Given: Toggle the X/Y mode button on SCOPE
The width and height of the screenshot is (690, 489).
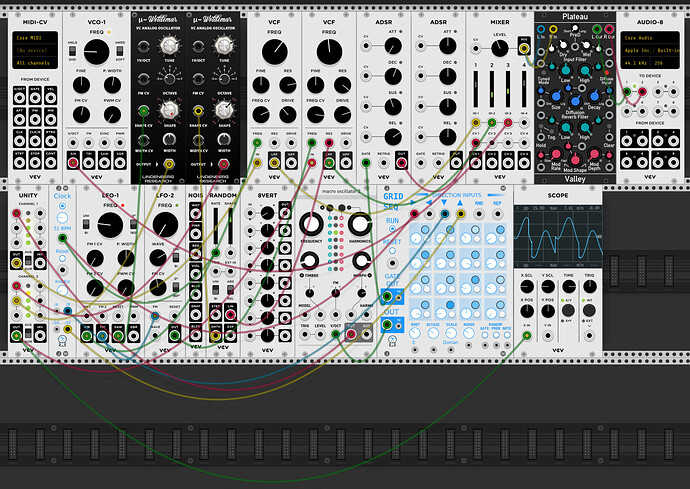Looking at the screenshot, I should (x=568, y=310).
